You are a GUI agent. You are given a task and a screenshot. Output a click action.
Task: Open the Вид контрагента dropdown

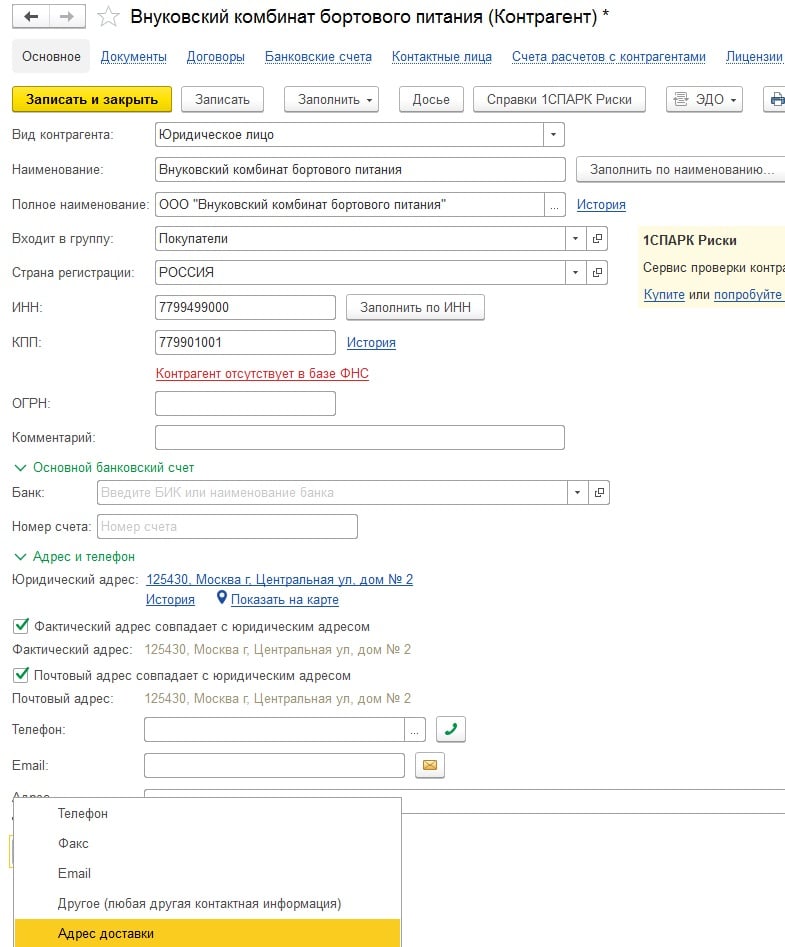pos(554,134)
